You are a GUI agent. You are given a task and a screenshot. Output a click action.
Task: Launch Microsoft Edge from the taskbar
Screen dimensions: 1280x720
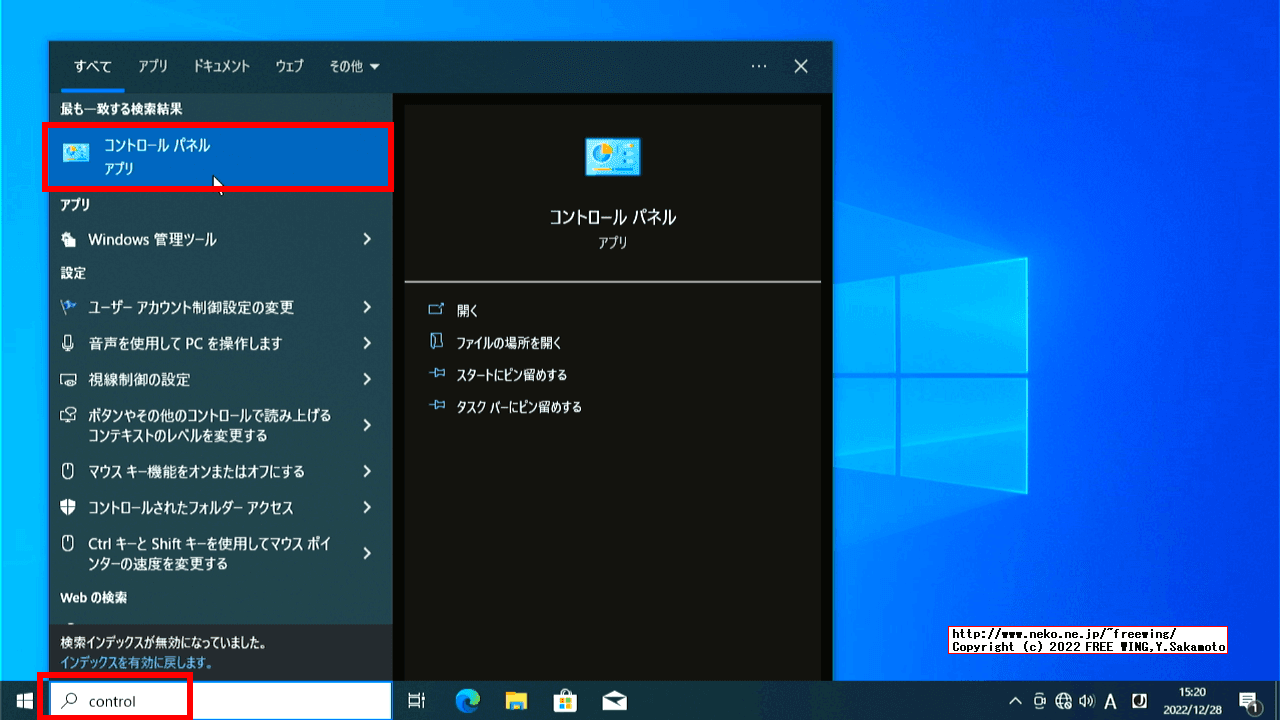[466, 701]
